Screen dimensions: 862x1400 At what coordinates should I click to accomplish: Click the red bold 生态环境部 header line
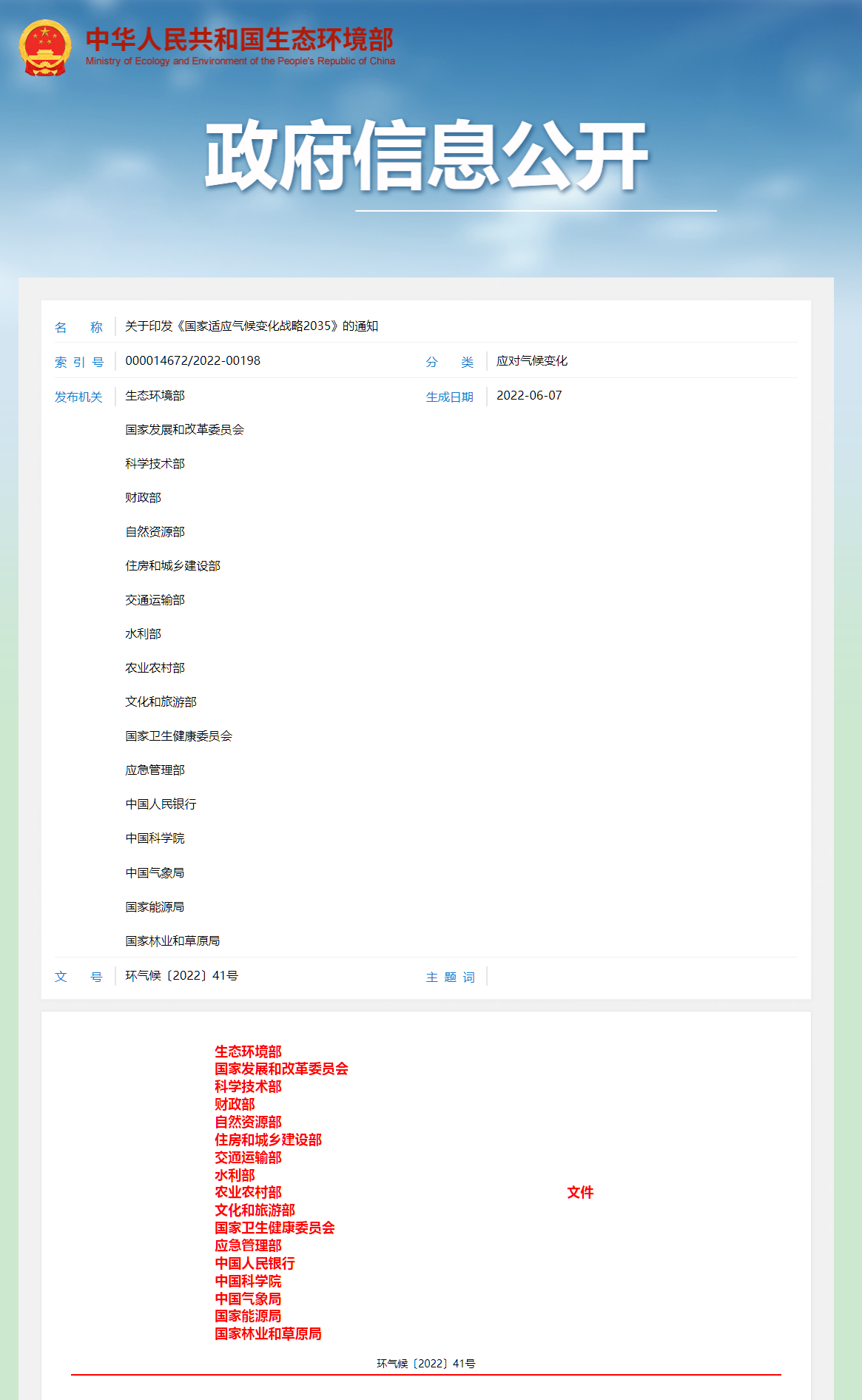point(248,1051)
